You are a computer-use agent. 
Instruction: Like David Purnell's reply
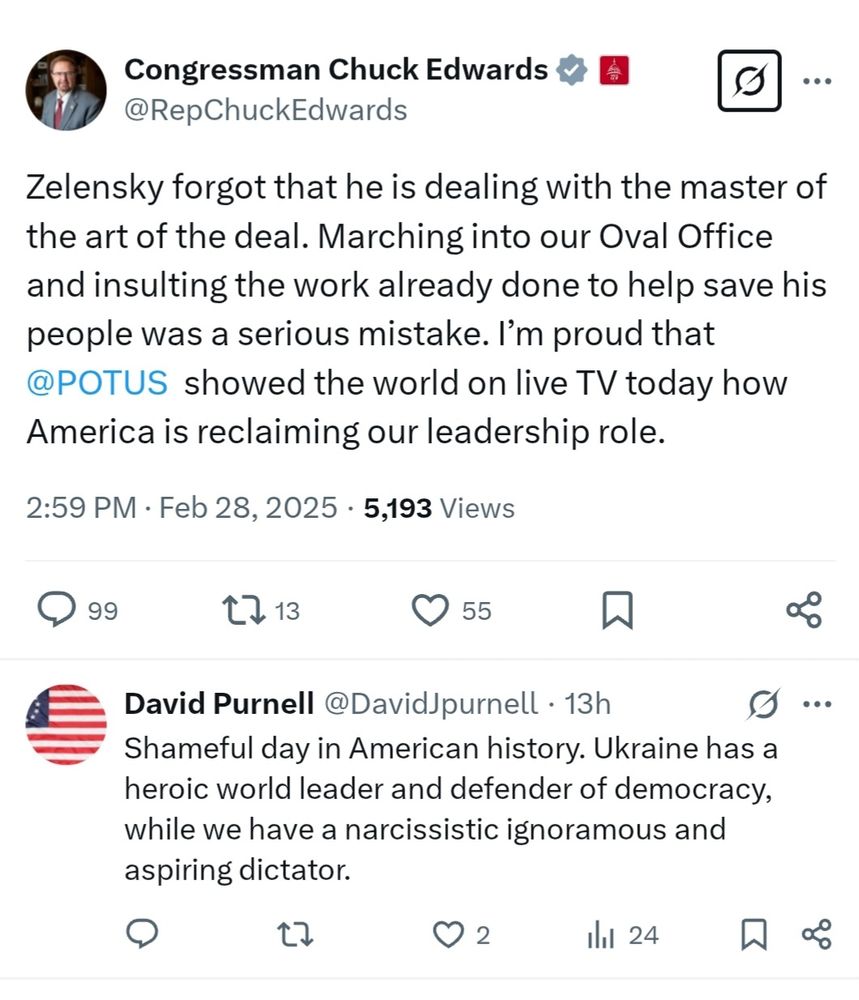[446, 934]
